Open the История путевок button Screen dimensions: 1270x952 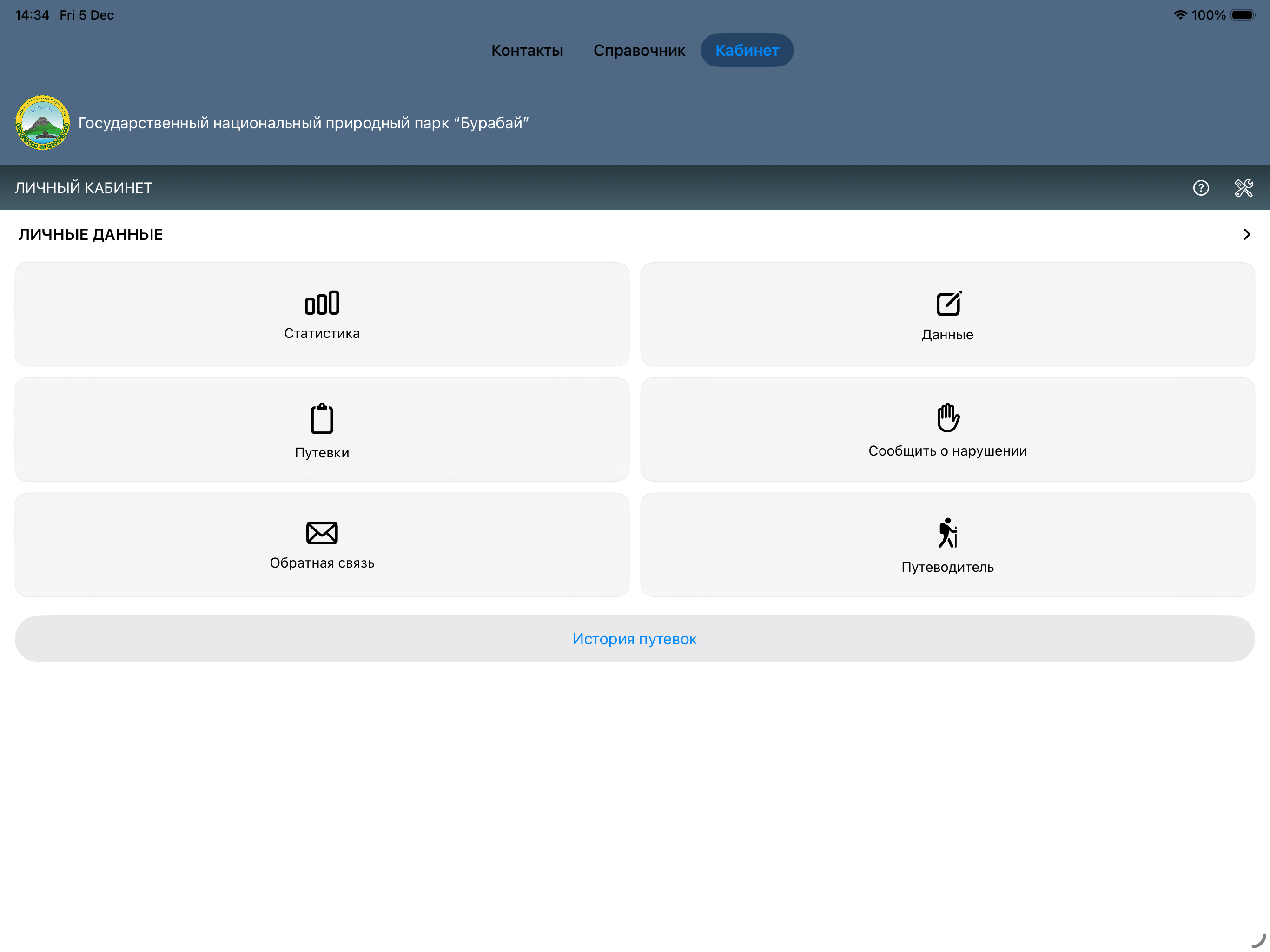coord(635,639)
